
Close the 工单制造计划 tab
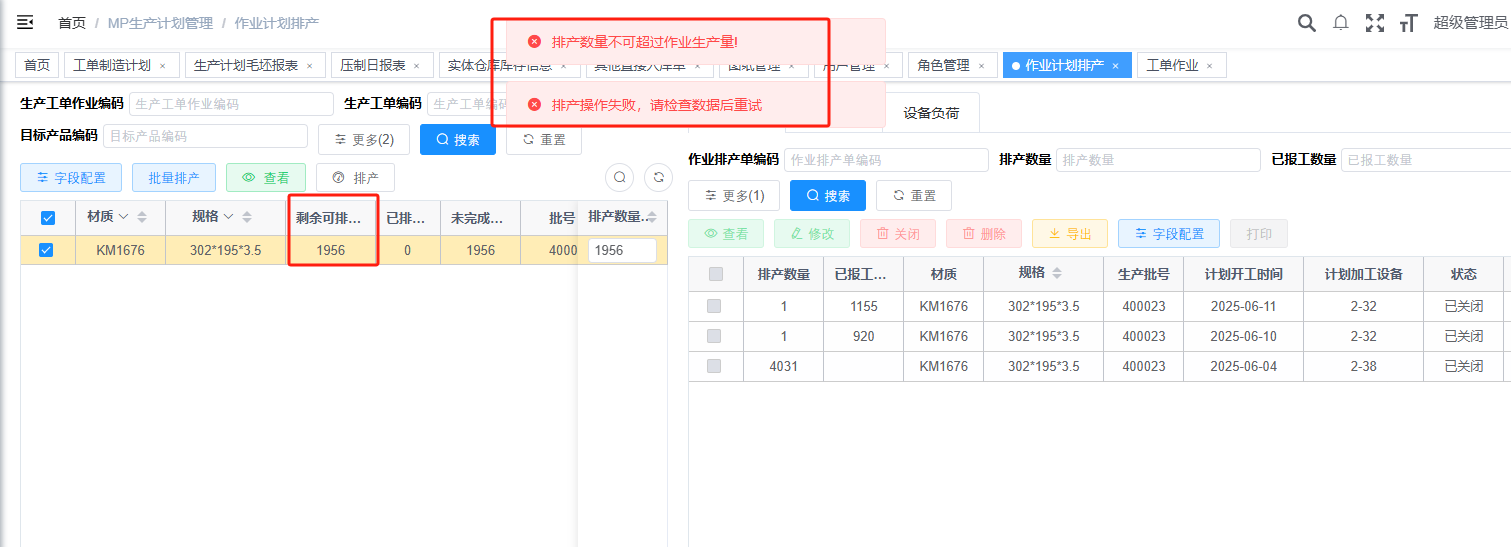163,66
